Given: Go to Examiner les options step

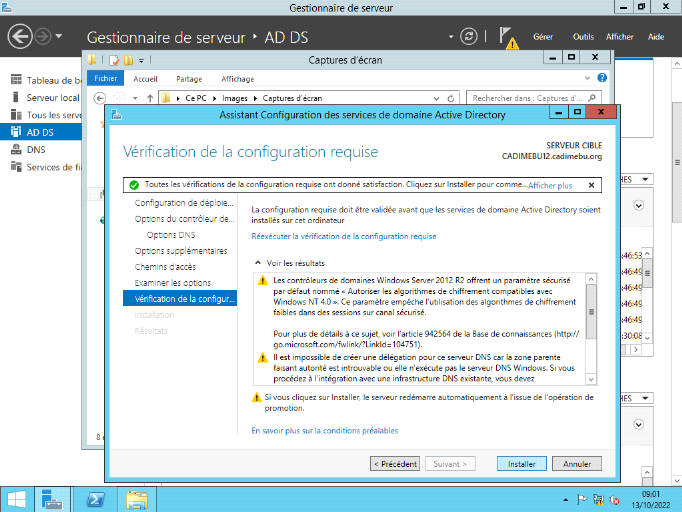Looking at the screenshot, I should coord(173,283).
